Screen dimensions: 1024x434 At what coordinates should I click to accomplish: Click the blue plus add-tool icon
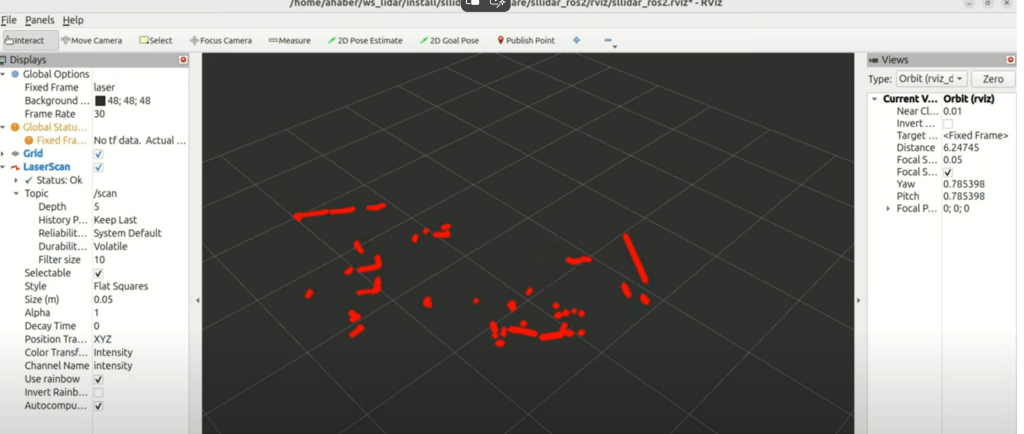coord(576,41)
